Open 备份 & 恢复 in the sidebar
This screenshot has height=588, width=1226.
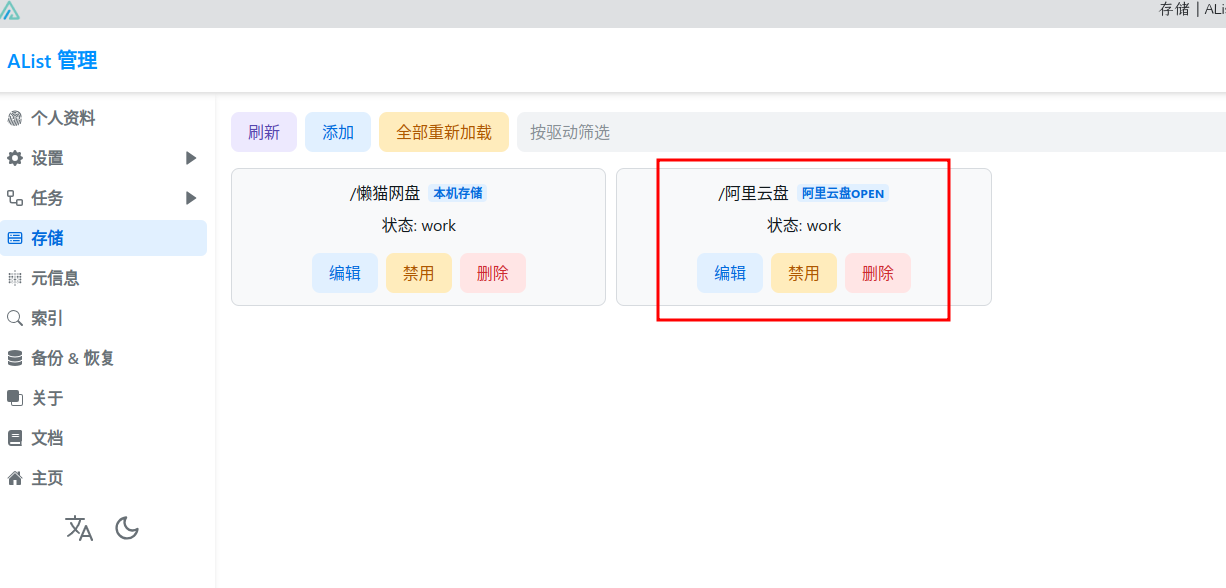coord(103,358)
